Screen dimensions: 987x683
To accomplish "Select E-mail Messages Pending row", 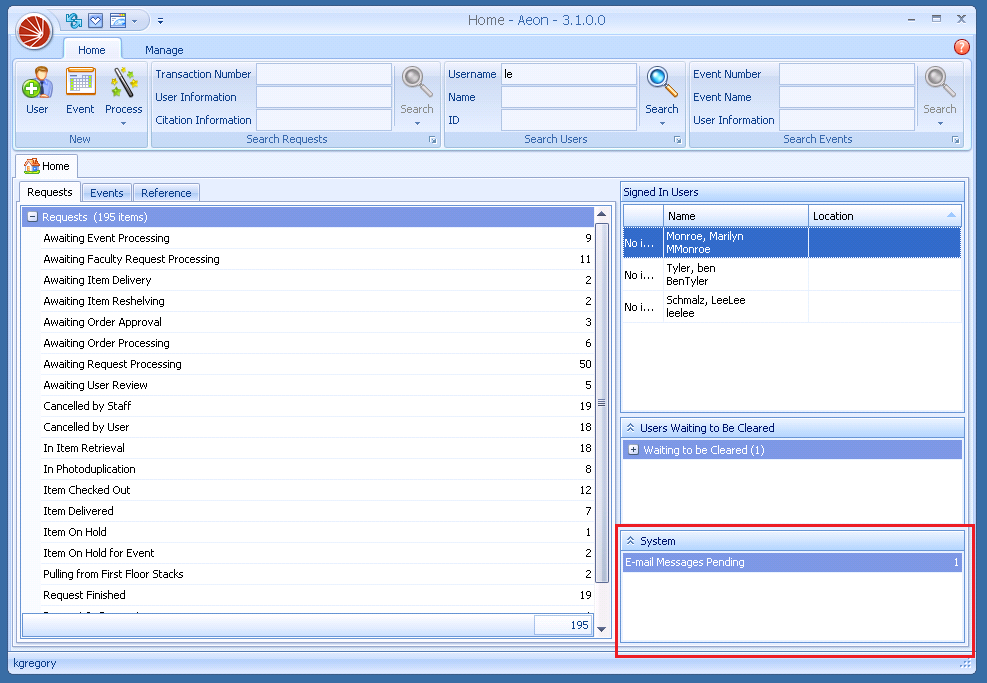I will (791, 563).
